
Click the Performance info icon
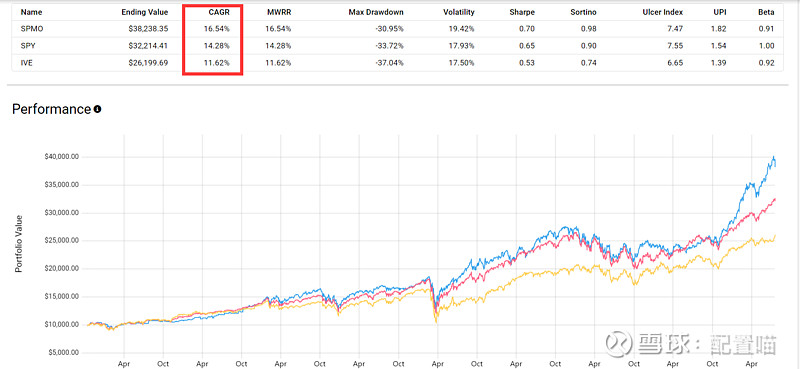(x=97, y=109)
